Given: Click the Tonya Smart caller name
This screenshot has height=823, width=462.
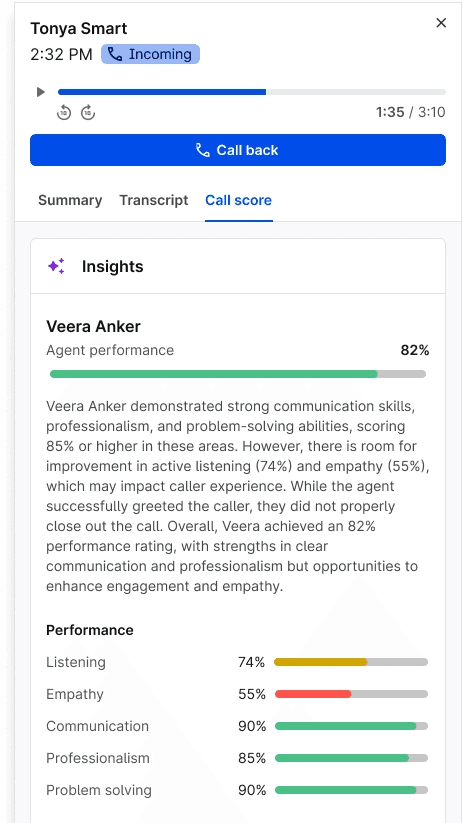Looking at the screenshot, I should tap(78, 28).
